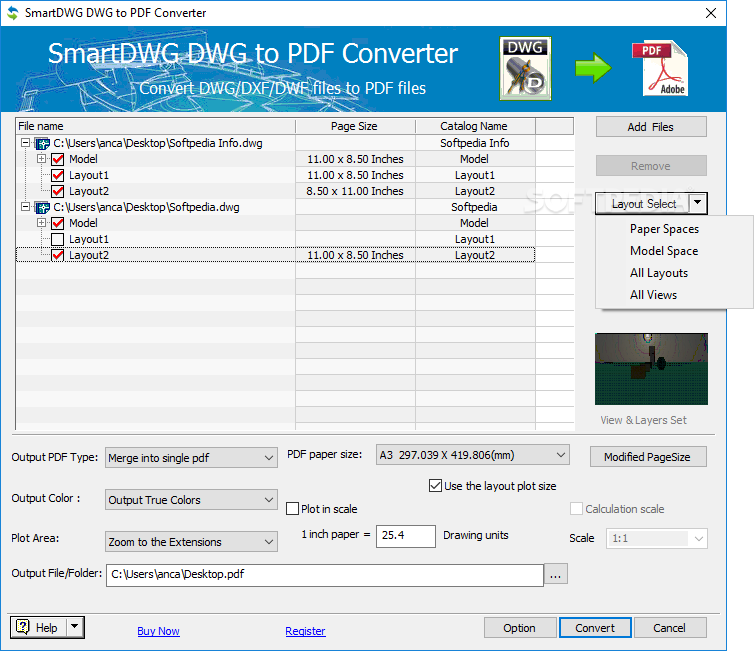Image resolution: width=754 pixels, height=651 pixels.
Task: Click the Cancel button
Action: coord(670,628)
